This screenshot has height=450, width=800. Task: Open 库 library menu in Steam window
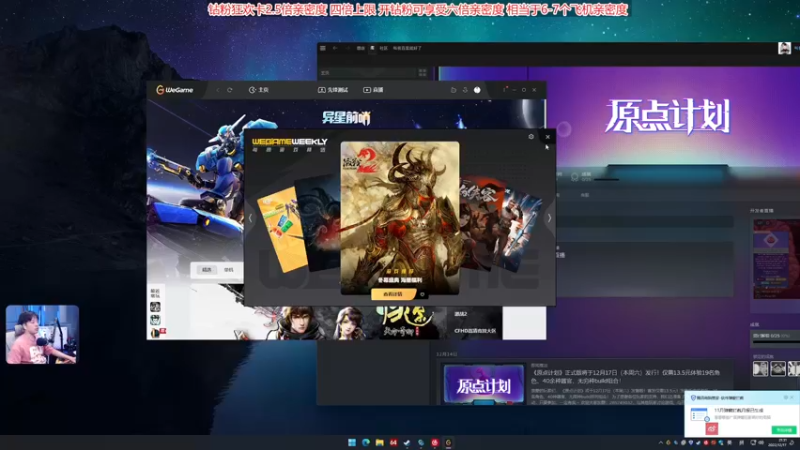[372, 48]
